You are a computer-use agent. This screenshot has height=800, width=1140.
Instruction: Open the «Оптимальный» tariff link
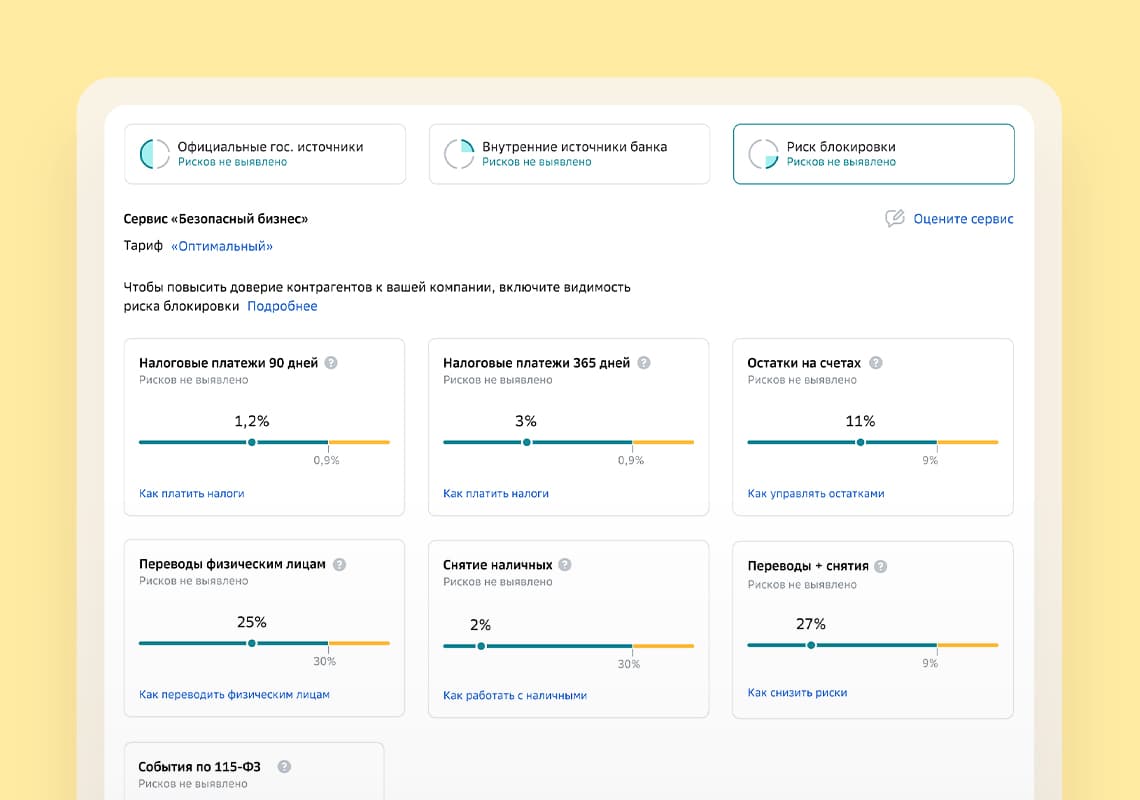222,247
